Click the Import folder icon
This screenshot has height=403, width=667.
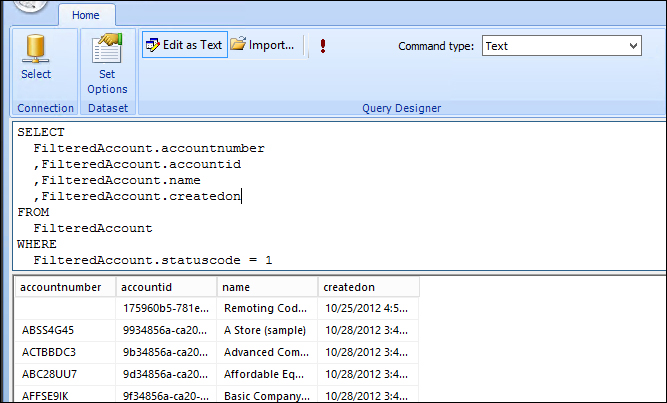coord(239,45)
